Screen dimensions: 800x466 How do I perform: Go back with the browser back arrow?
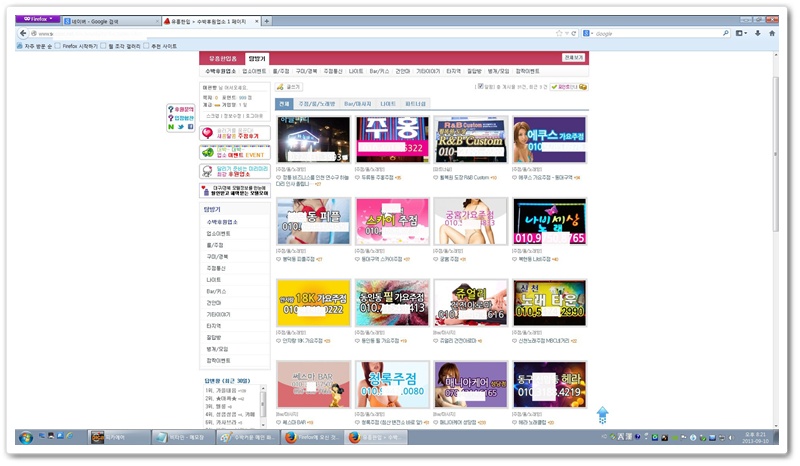point(23,33)
